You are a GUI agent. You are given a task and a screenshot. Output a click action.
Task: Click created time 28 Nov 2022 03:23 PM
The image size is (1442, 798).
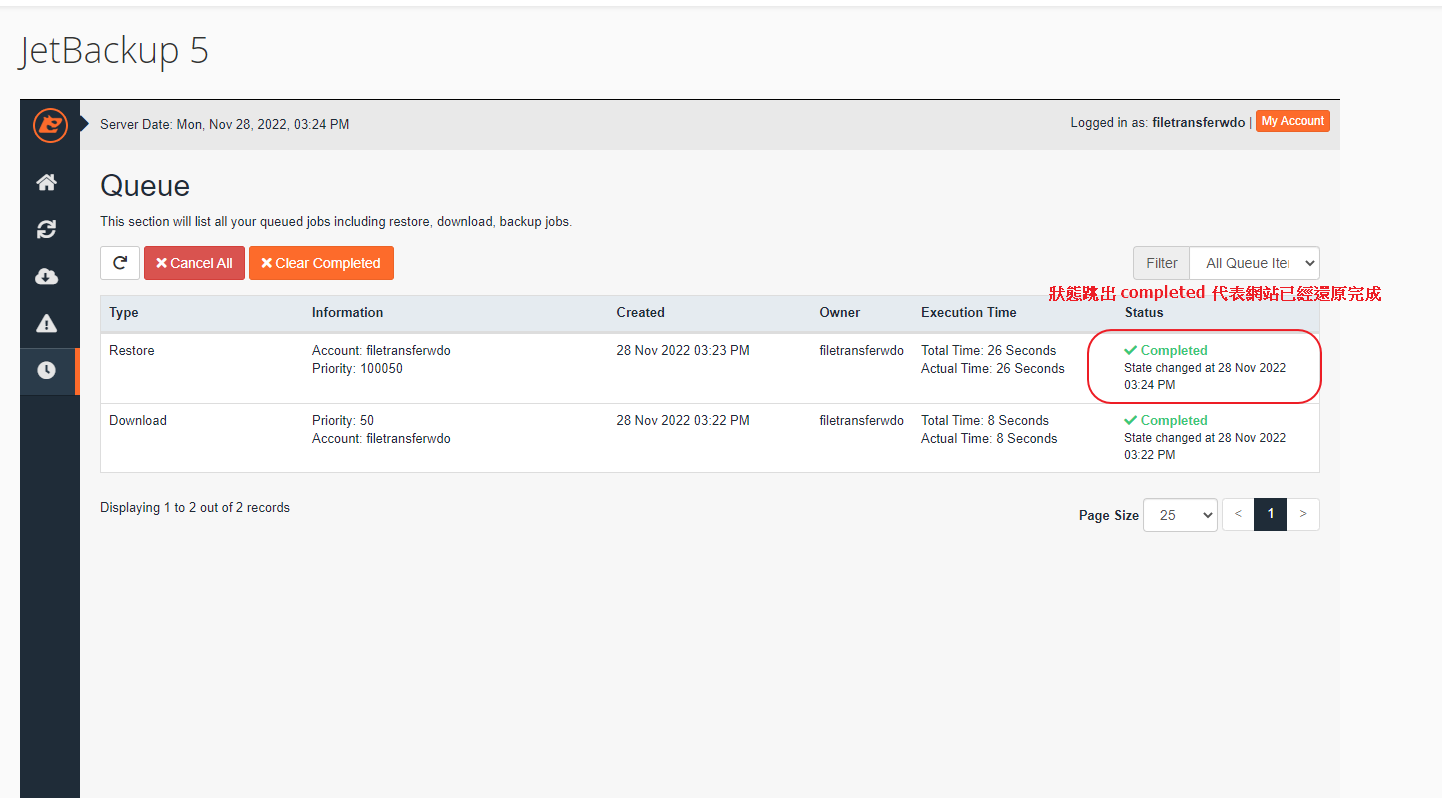683,351
